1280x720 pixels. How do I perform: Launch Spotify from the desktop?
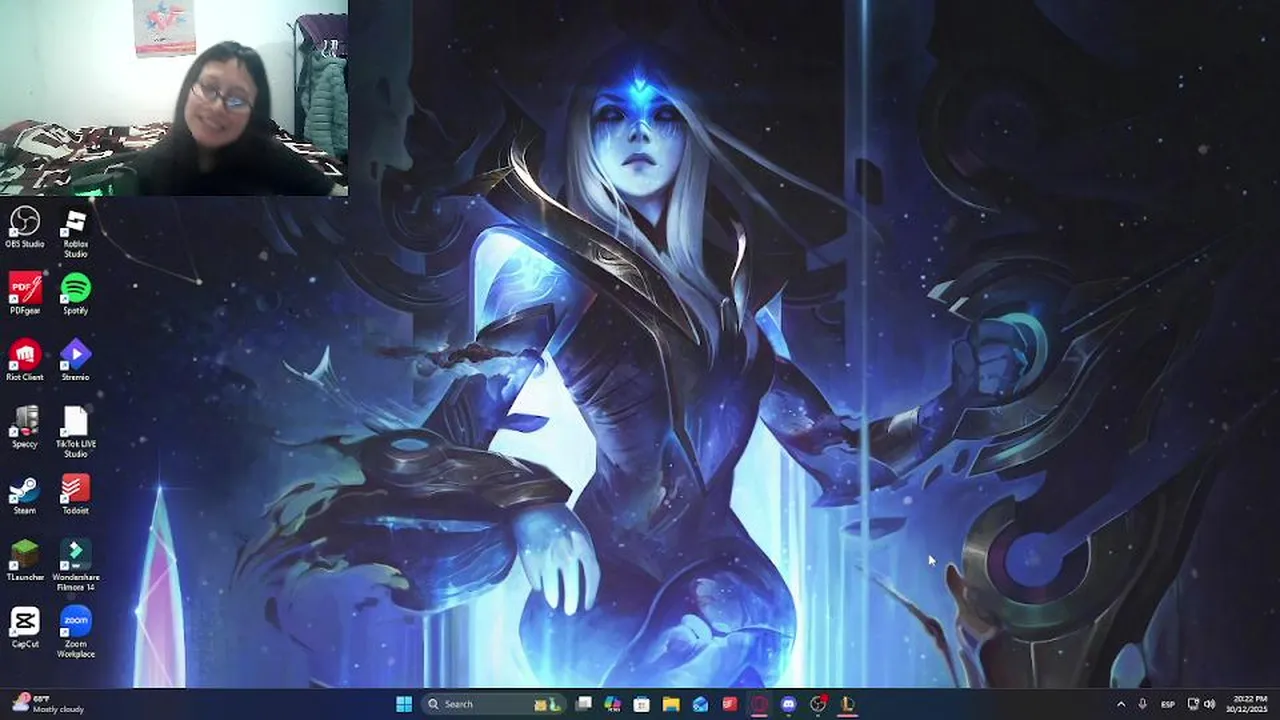pyautogui.click(x=76, y=294)
